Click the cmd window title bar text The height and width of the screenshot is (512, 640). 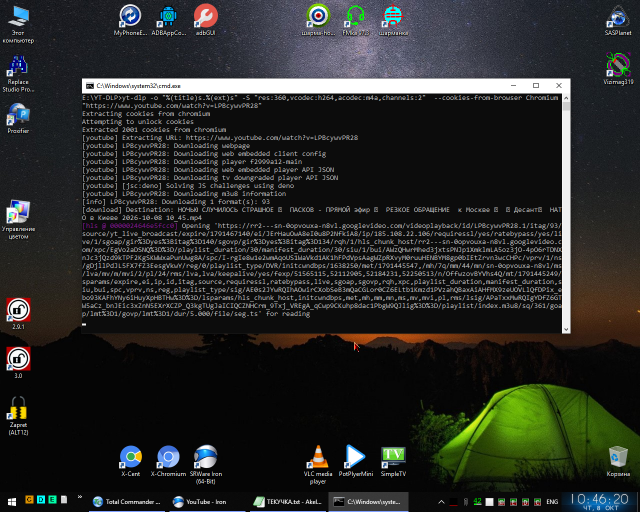[x=138, y=86]
